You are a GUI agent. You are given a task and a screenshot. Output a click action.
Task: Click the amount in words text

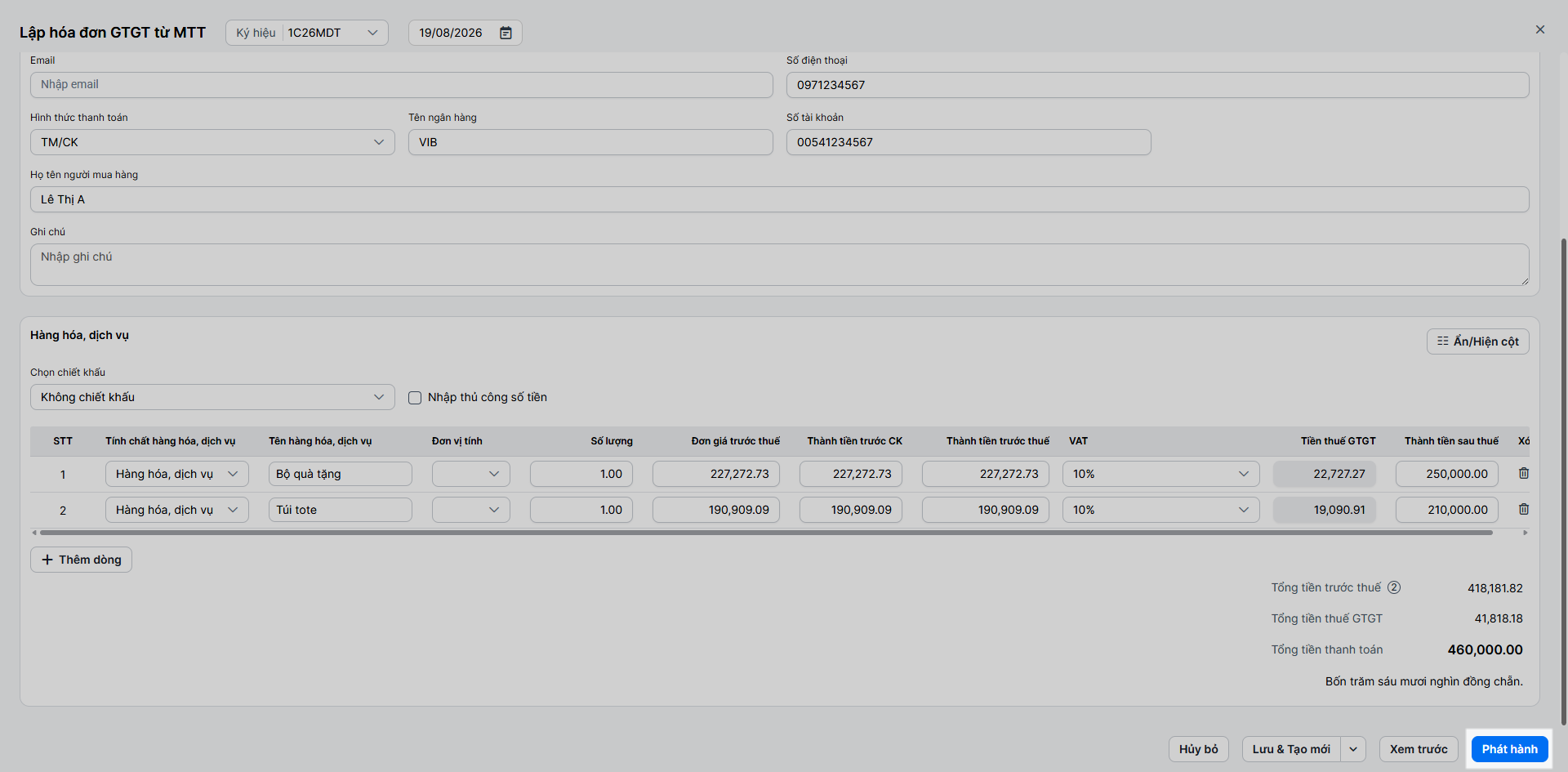[x=1423, y=681]
